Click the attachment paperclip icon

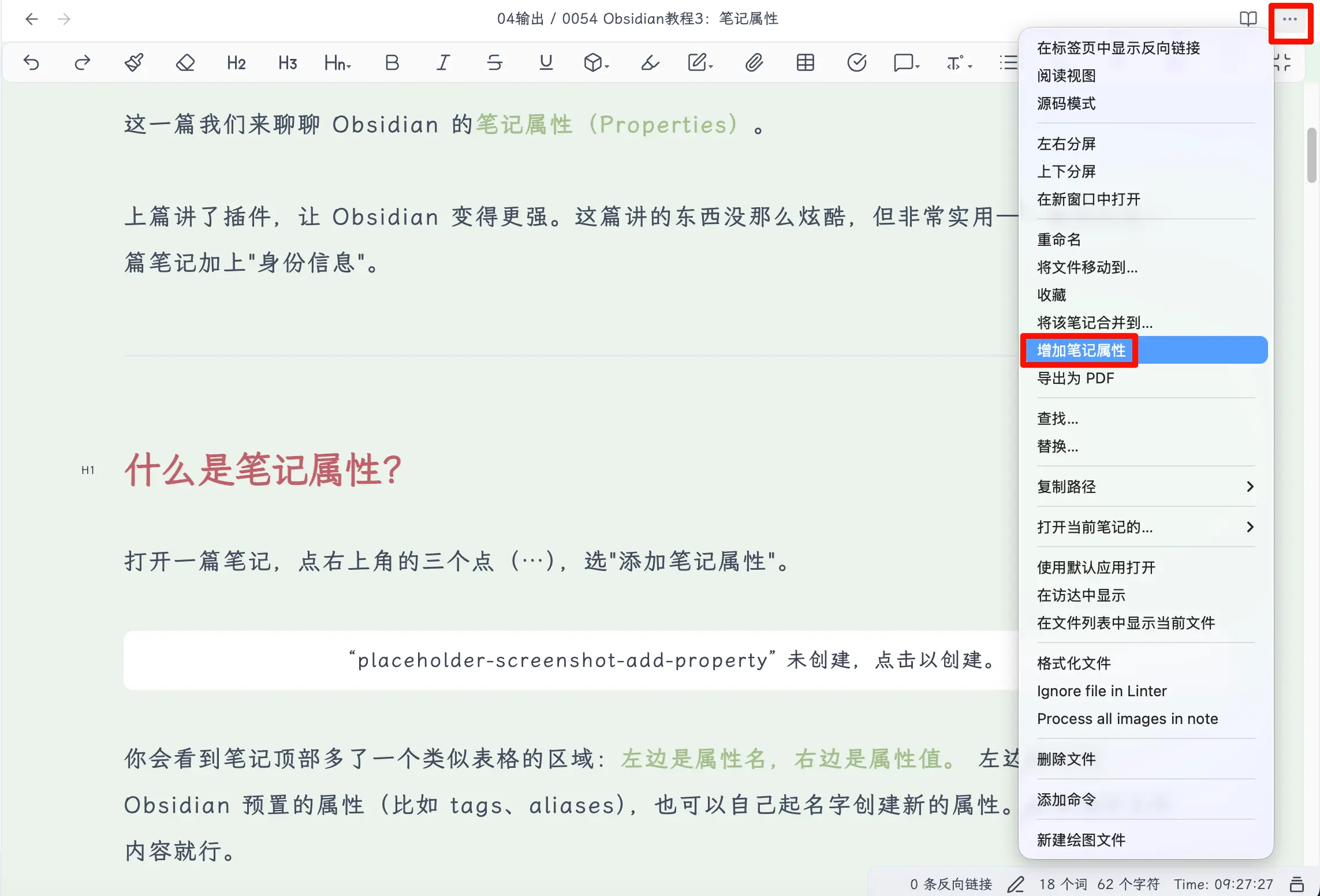click(x=754, y=62)
